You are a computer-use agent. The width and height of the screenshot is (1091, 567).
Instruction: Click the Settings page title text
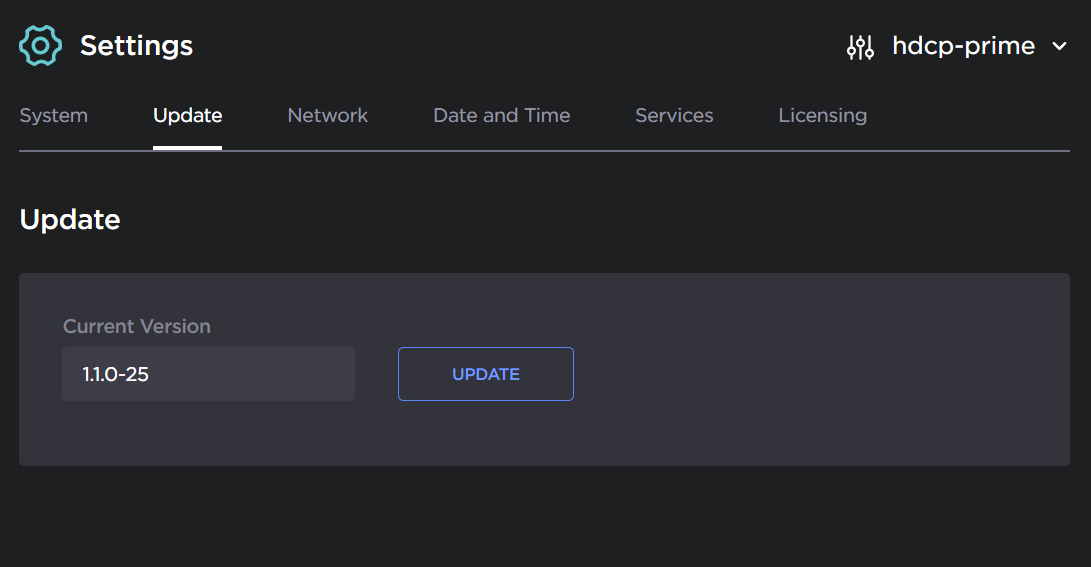[136, 46]
